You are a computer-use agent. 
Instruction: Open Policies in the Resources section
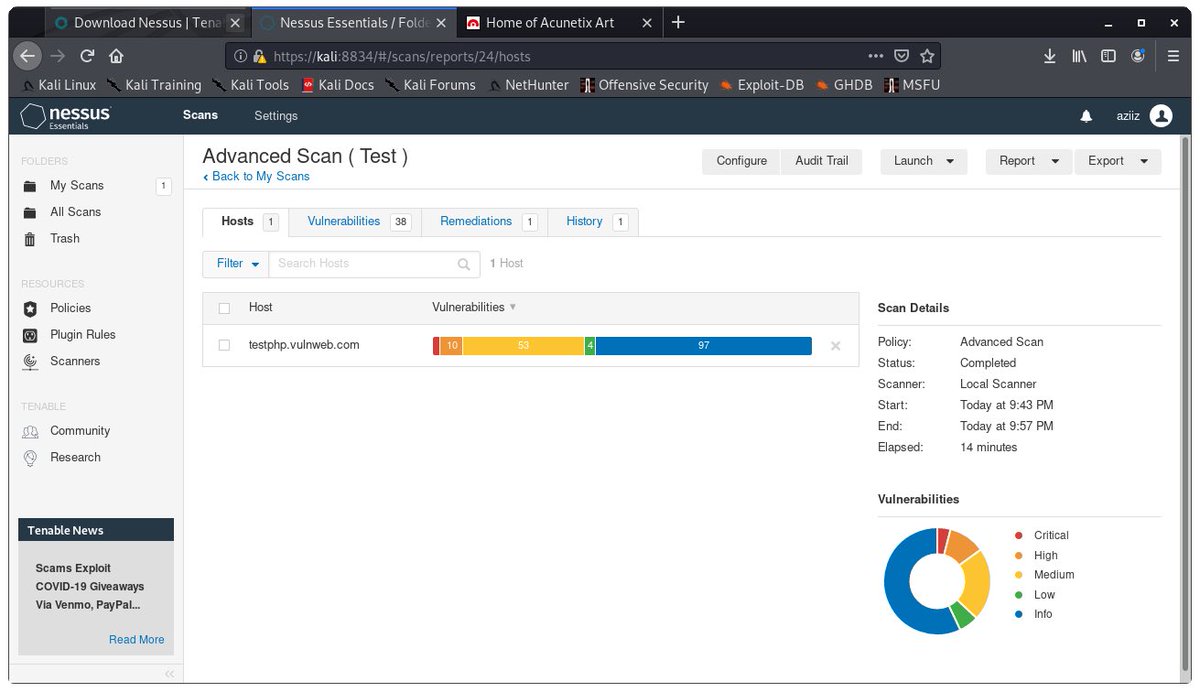(70, 308)
